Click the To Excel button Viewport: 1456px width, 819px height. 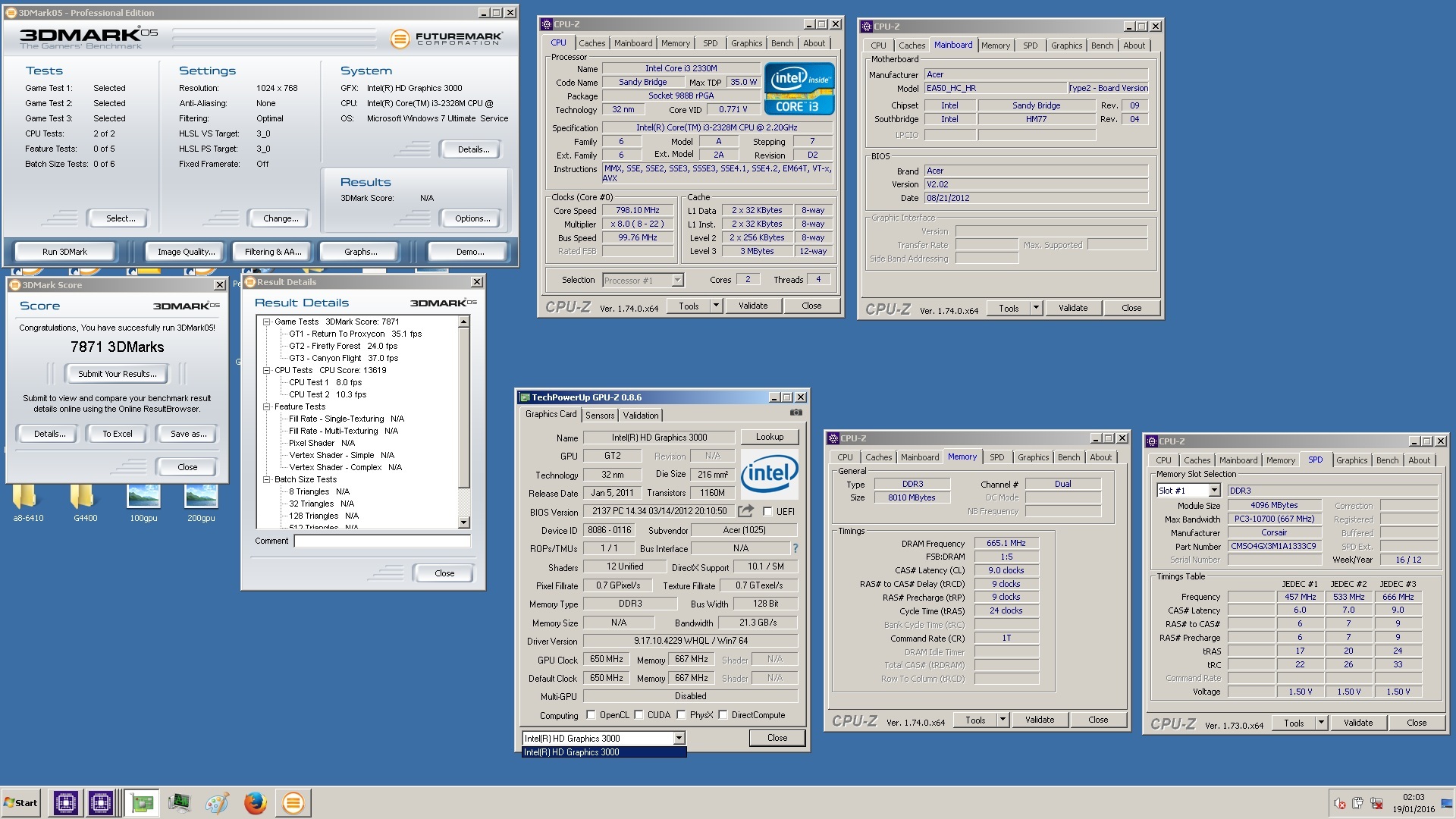click(118, 434)
